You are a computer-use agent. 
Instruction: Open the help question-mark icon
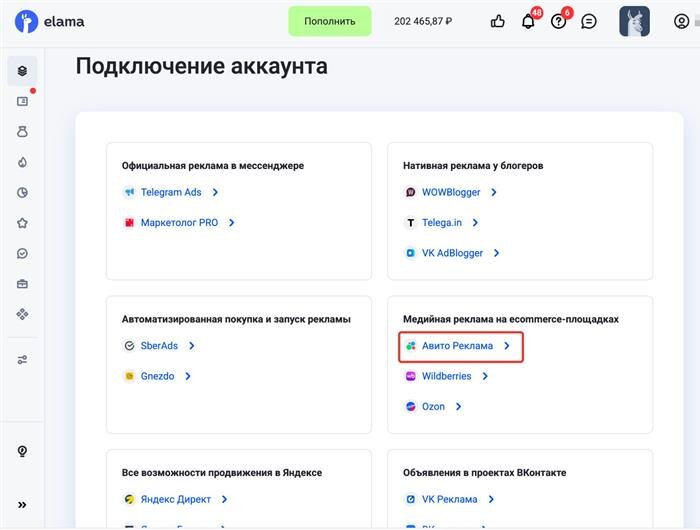click(558, 21)
